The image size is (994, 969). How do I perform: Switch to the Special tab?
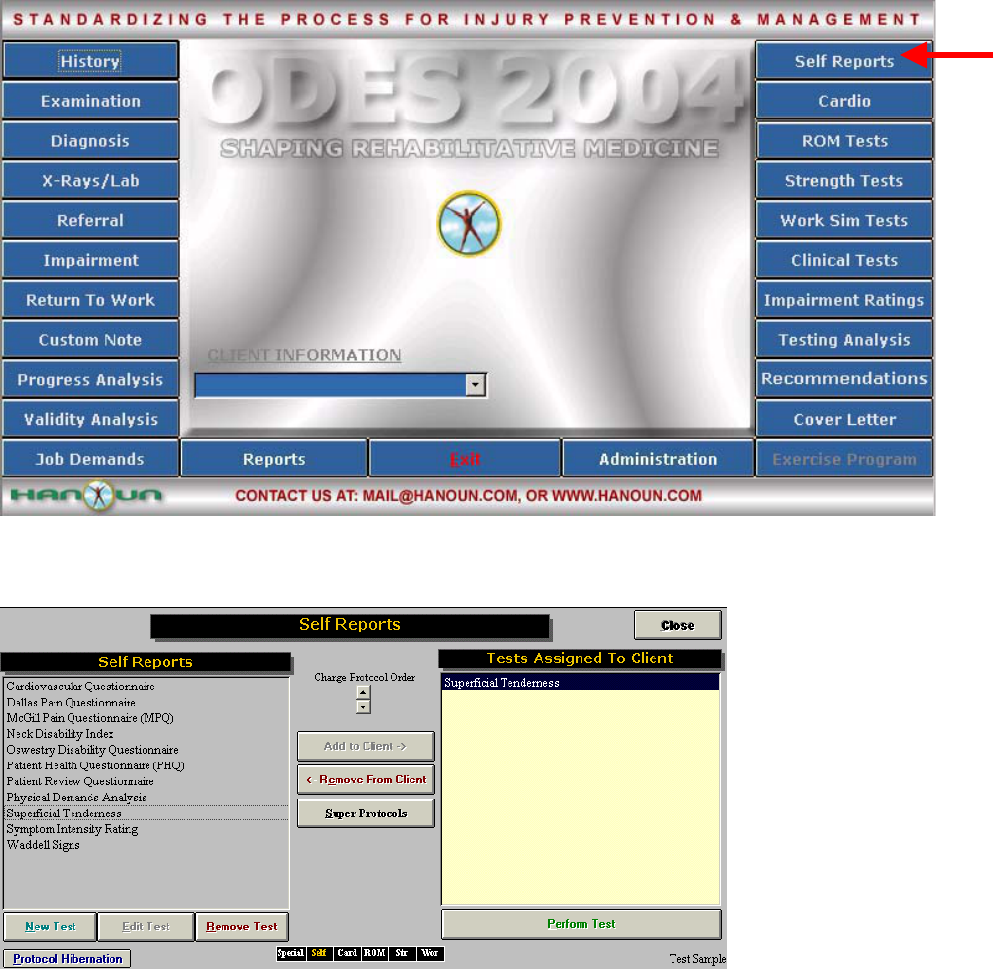[290, 953]
